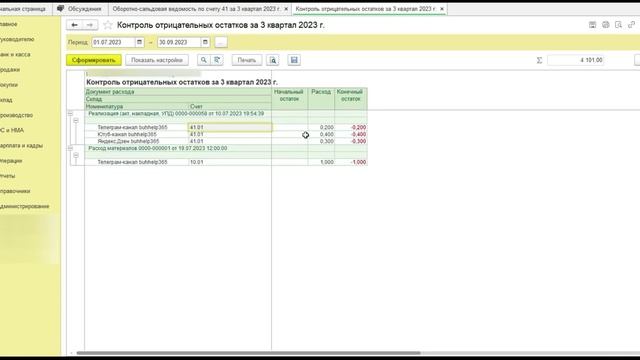This screenshot has height=360, width=640.
Task: Click the -1,000 ending balance cell
Action: coord(351,162)
